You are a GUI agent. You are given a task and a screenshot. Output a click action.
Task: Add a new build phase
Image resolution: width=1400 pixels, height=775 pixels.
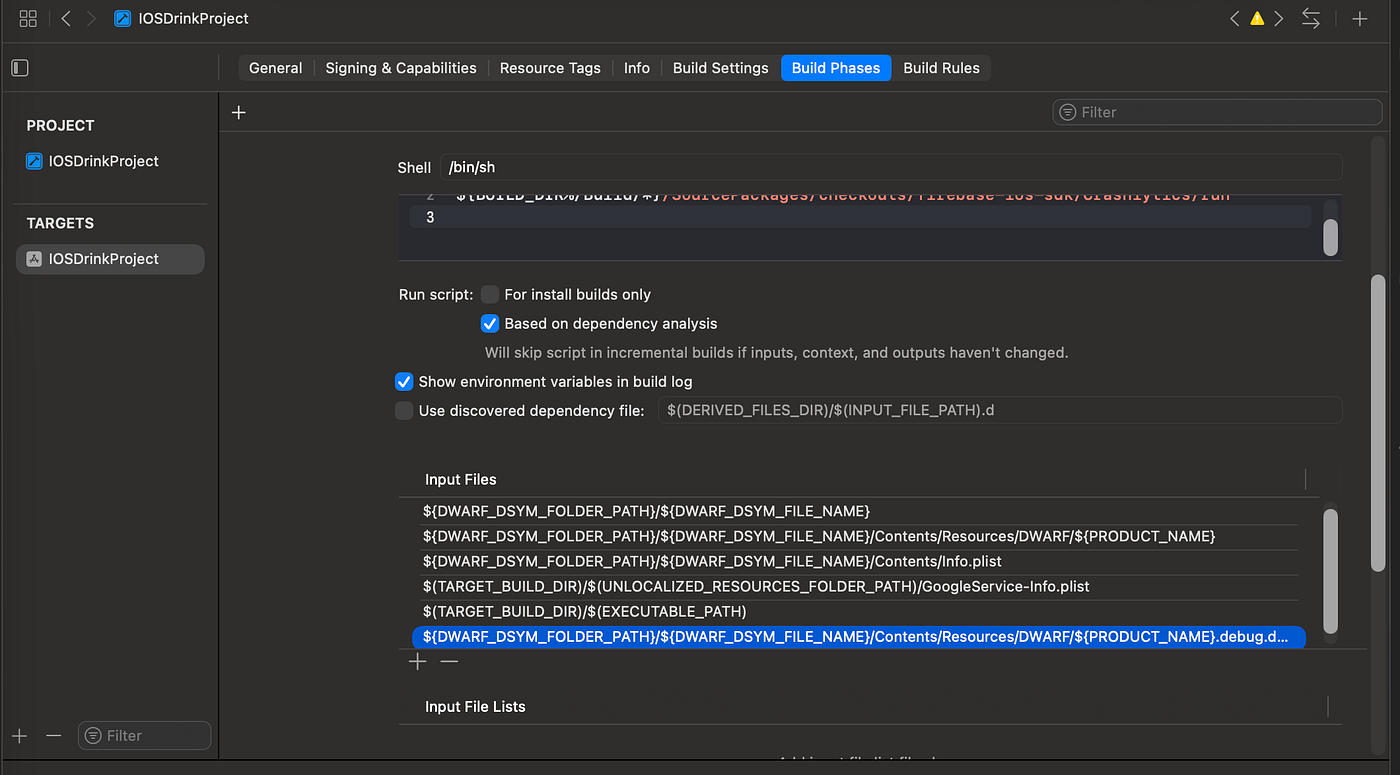[x=238, y=112]
